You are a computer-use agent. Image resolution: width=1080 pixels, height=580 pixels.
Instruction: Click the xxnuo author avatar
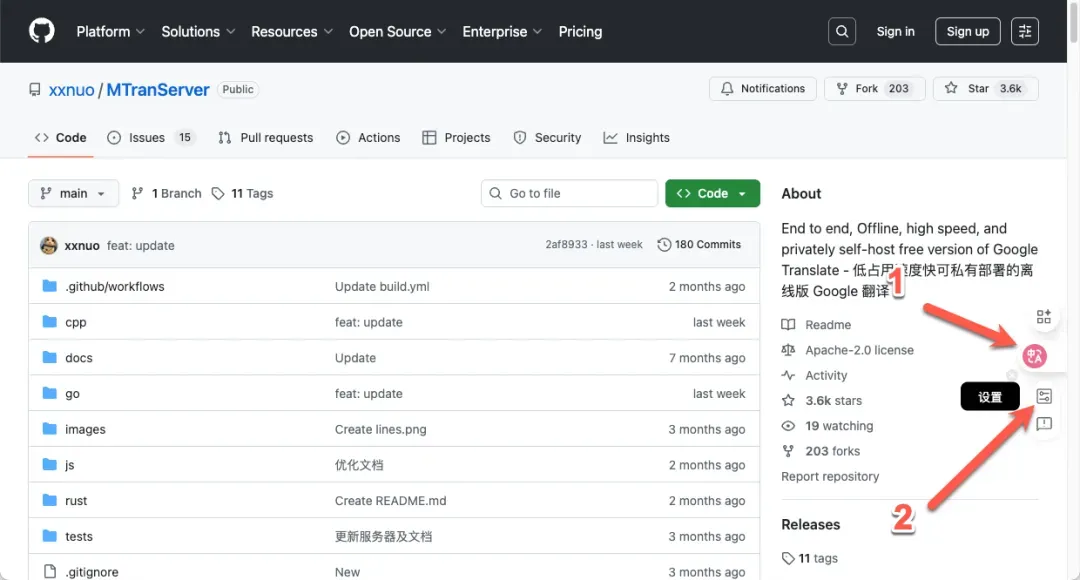pyautogui.click(x=48, y=245)
